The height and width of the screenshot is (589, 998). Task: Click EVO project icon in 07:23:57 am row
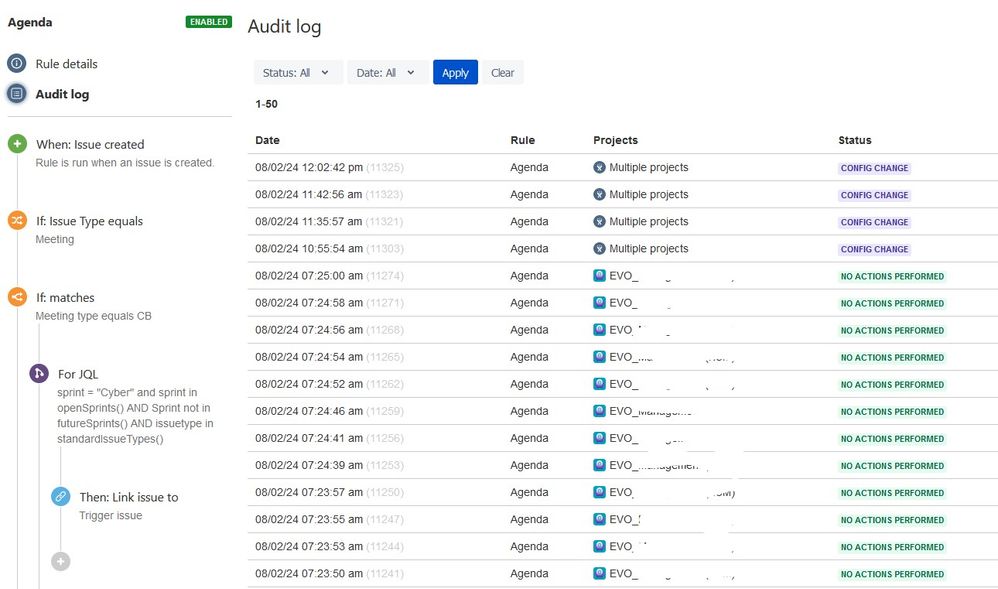[x=599, y=492]
